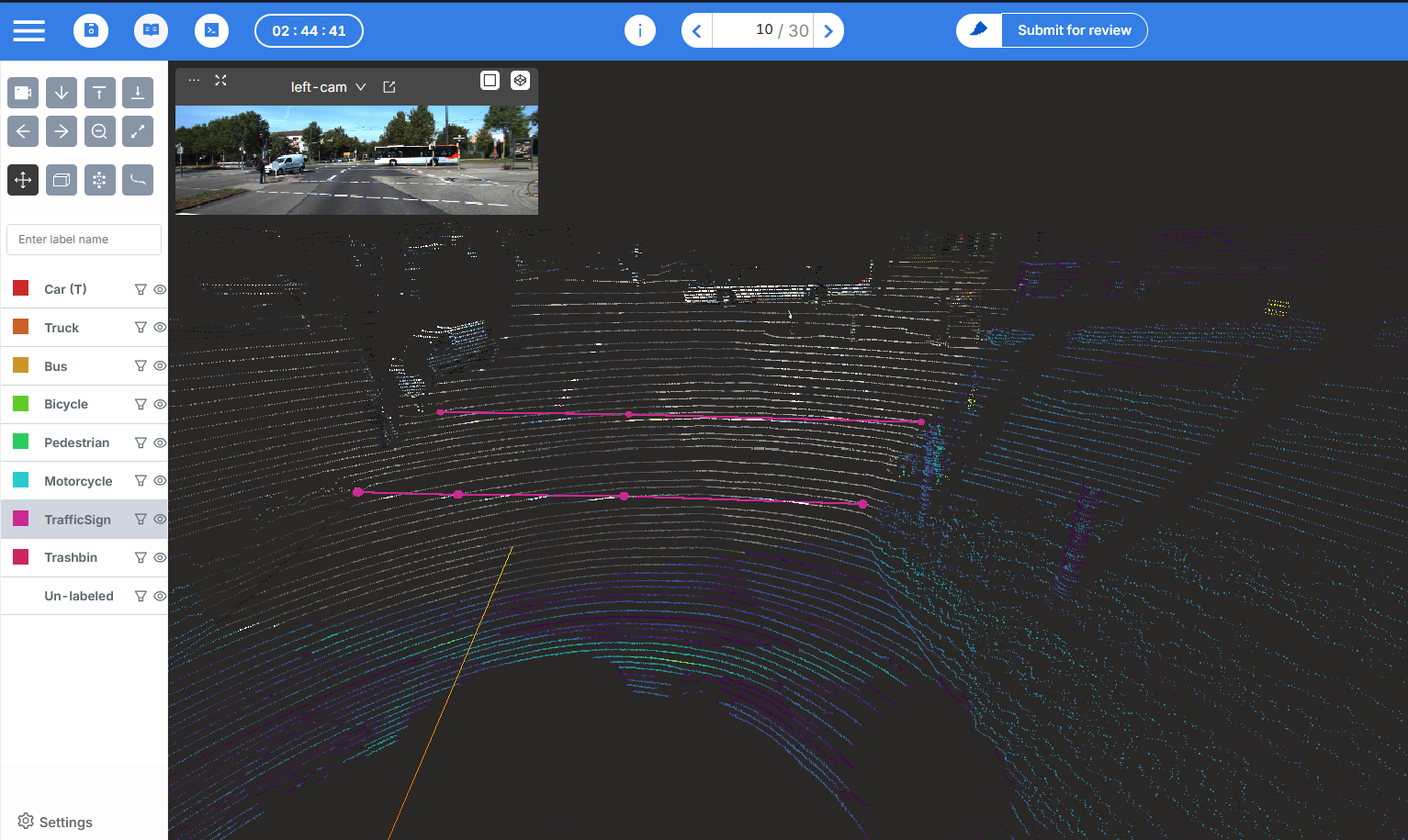
Task: Open the hamburger main menu
Action: [28, 30]
